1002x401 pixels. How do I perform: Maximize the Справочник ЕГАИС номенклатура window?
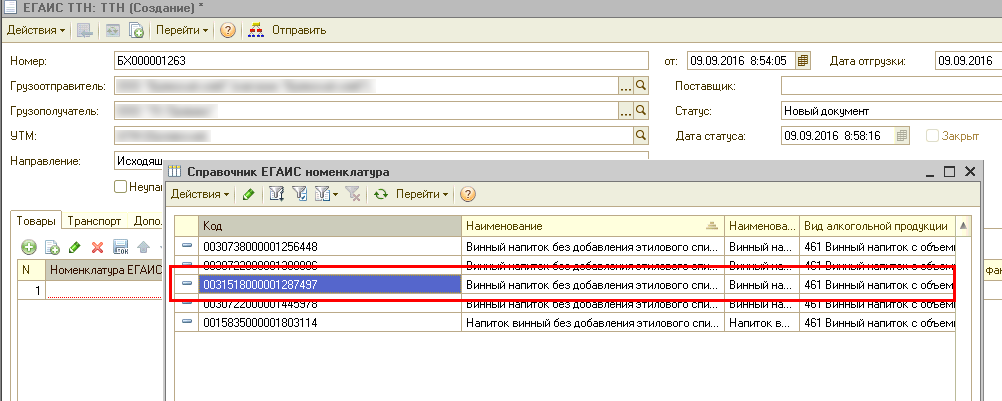pos(950,171)
